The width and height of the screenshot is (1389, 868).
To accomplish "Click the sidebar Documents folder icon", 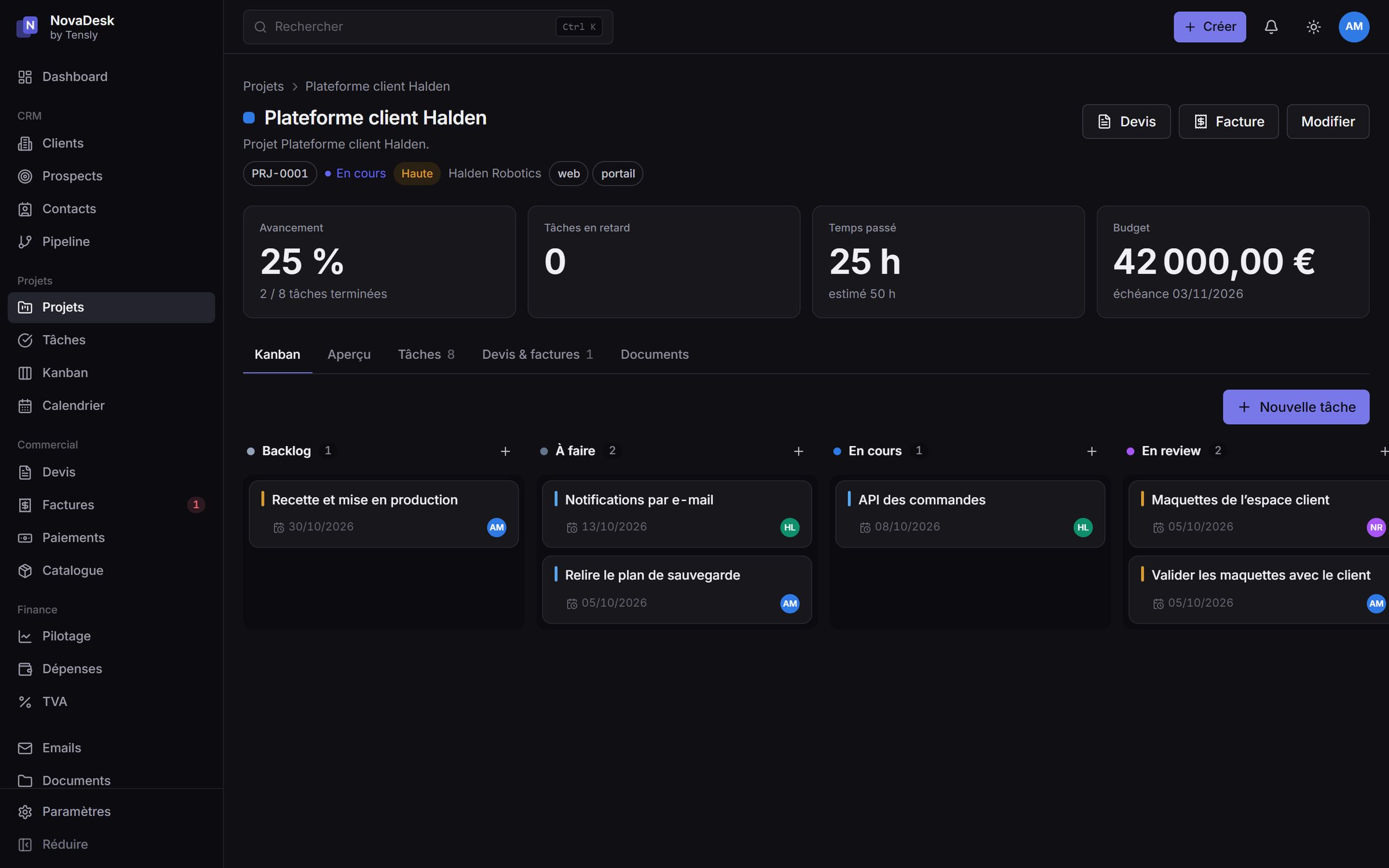I will (x=25, y=781).
